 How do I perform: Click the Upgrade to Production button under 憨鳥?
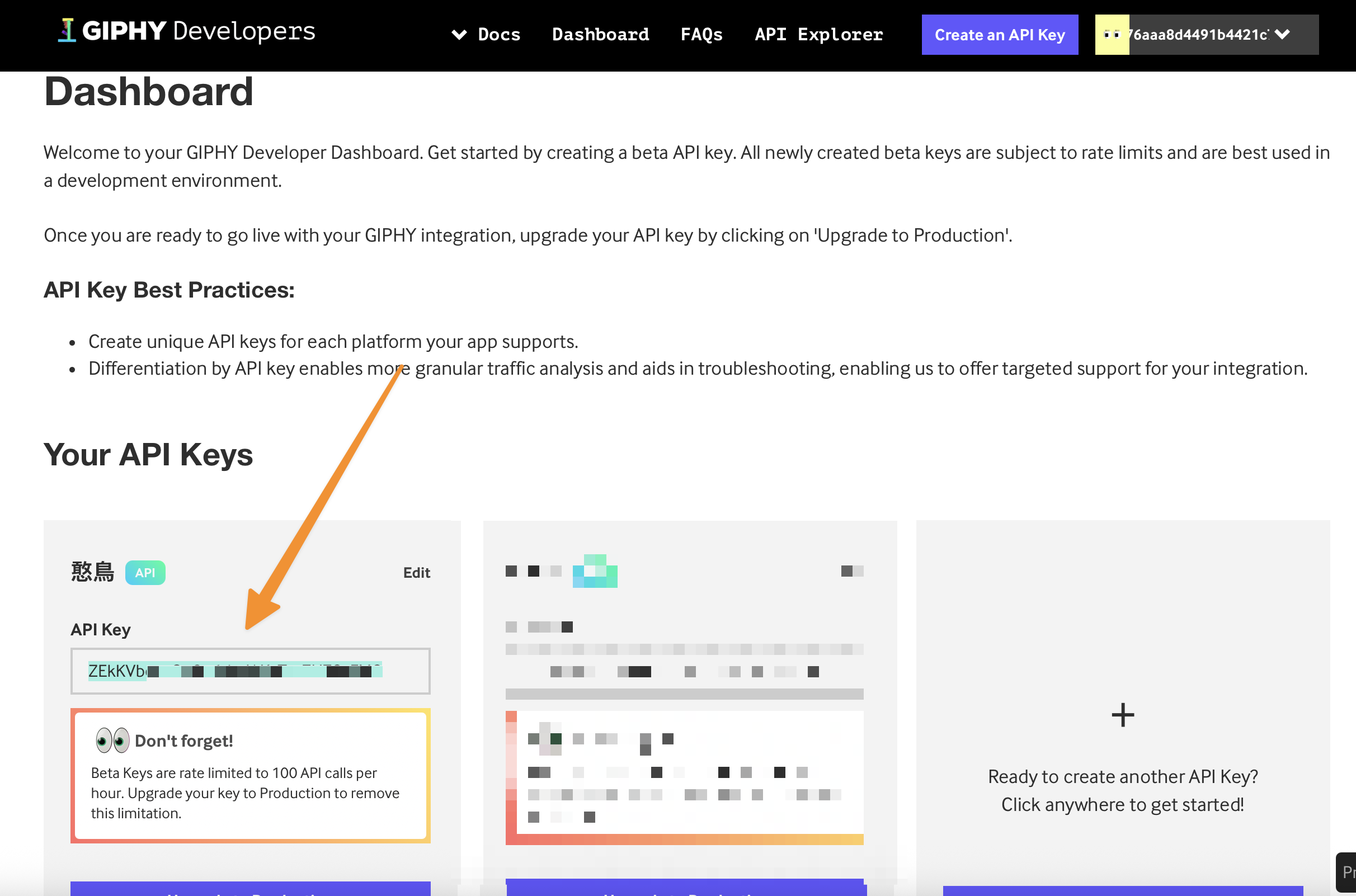250,889
